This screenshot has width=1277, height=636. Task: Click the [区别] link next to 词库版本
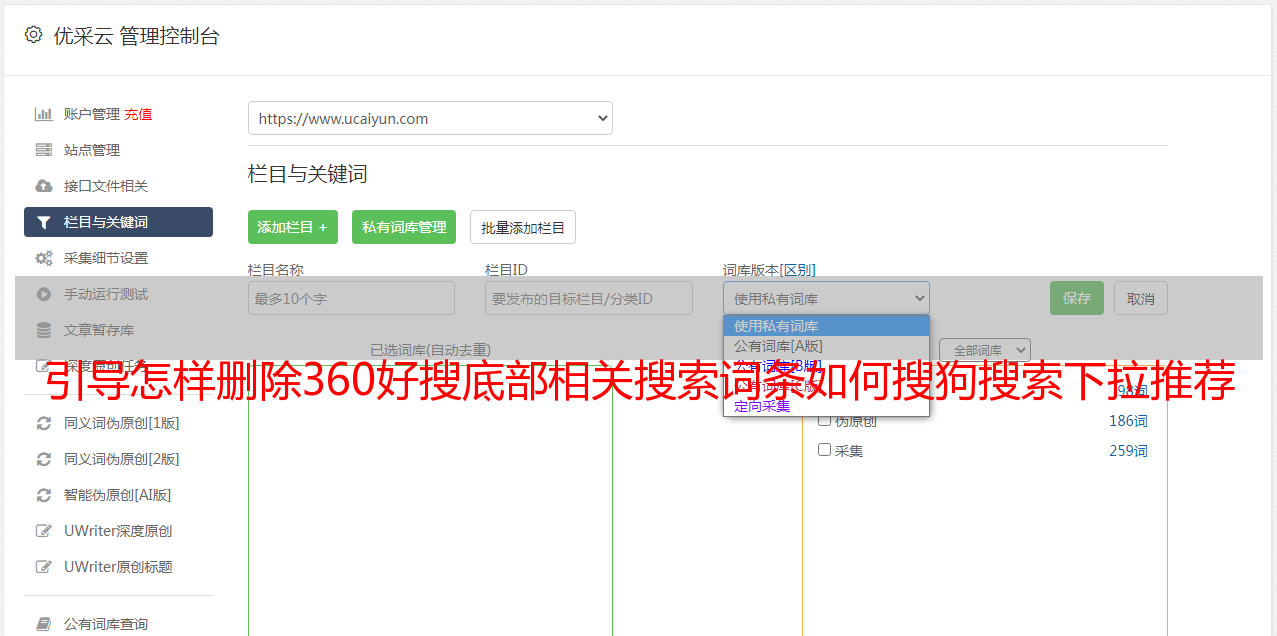tap(798, 270)
